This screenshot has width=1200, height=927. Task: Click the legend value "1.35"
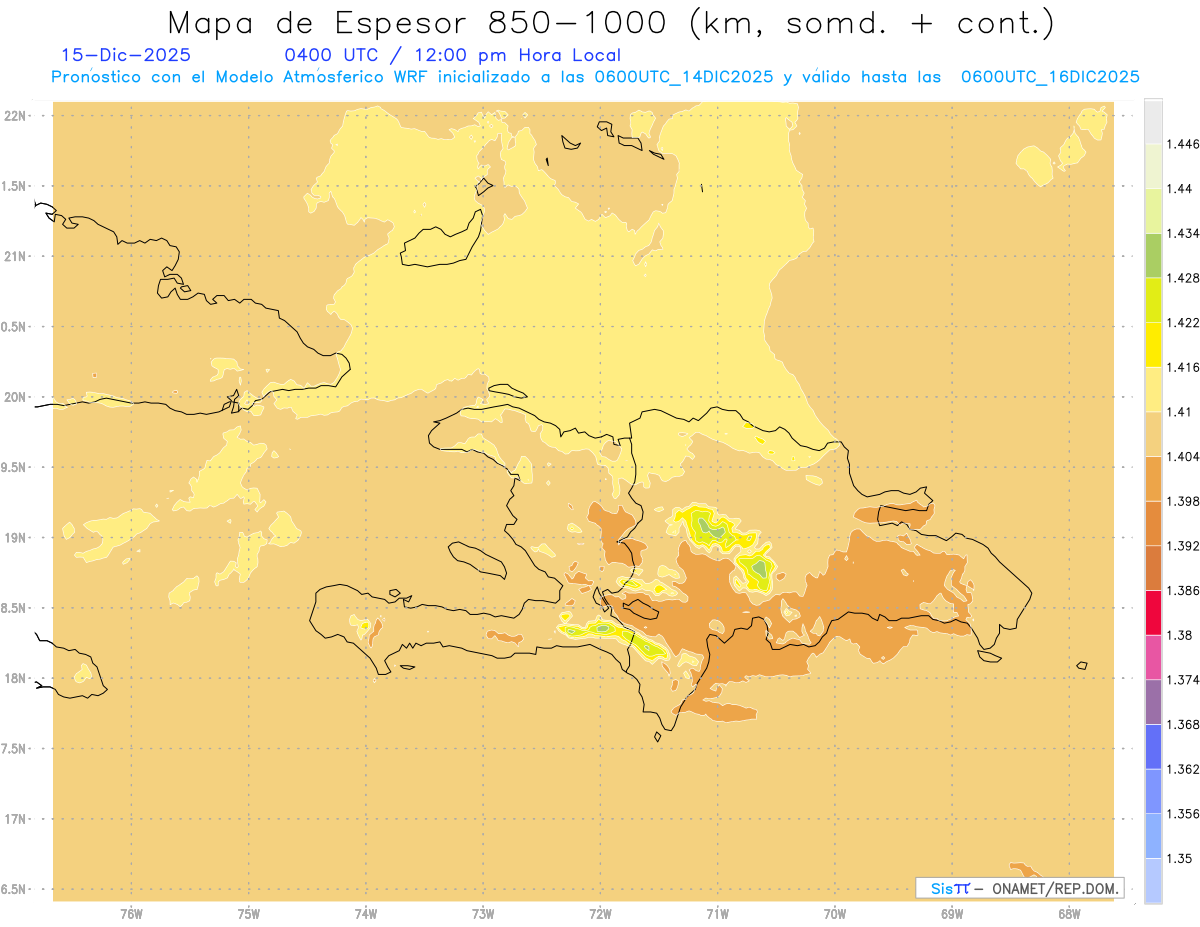tap(1180, 858)
